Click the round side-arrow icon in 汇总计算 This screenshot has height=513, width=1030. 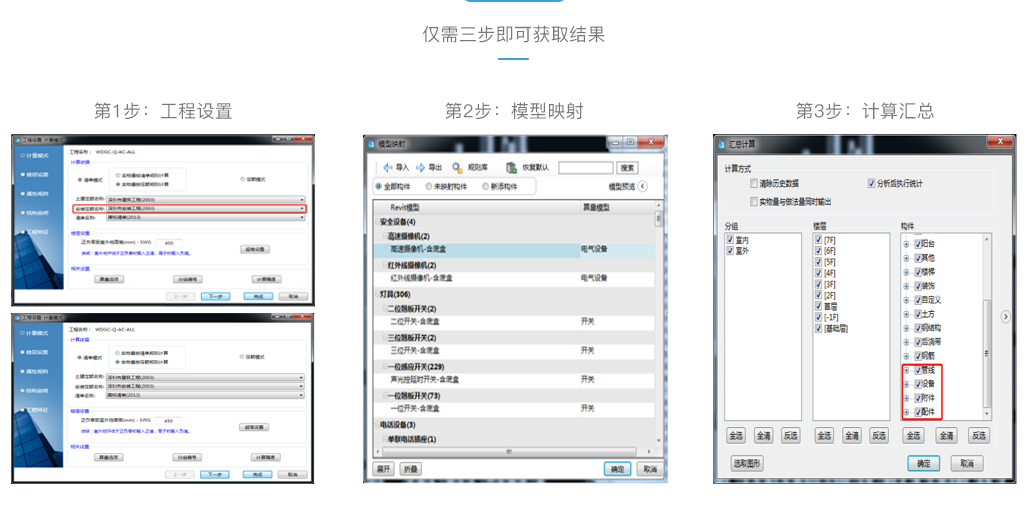point(1006,317)
